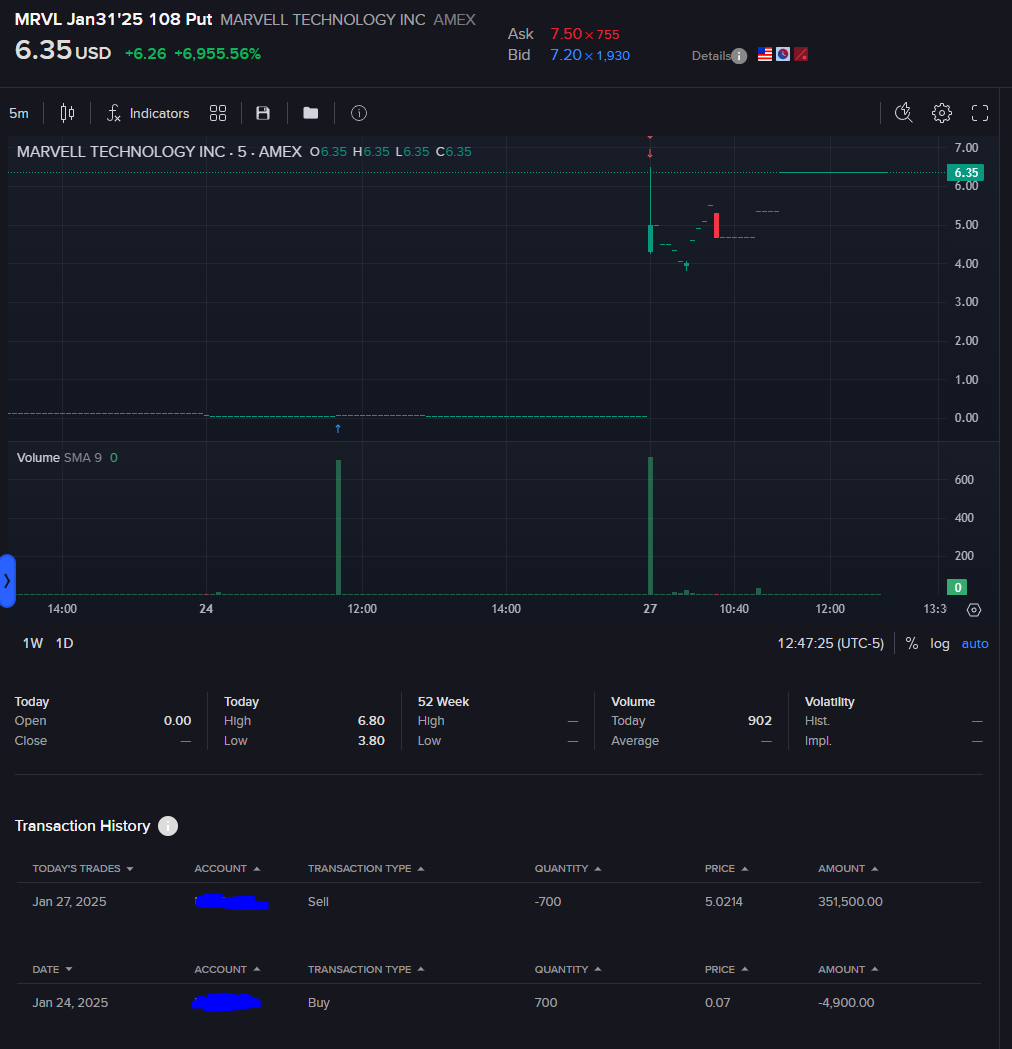
Task: Open time axis settings icon
Action: [x=974, y=609]
